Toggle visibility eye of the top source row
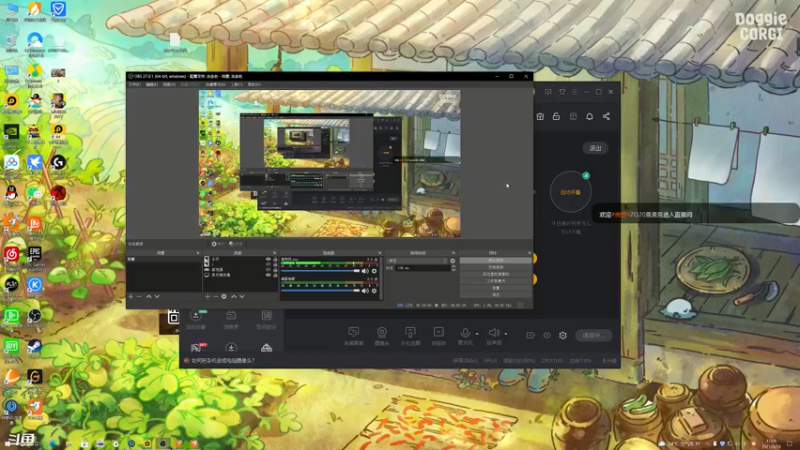Screen dimensions: 800x450 click(268, 259)
